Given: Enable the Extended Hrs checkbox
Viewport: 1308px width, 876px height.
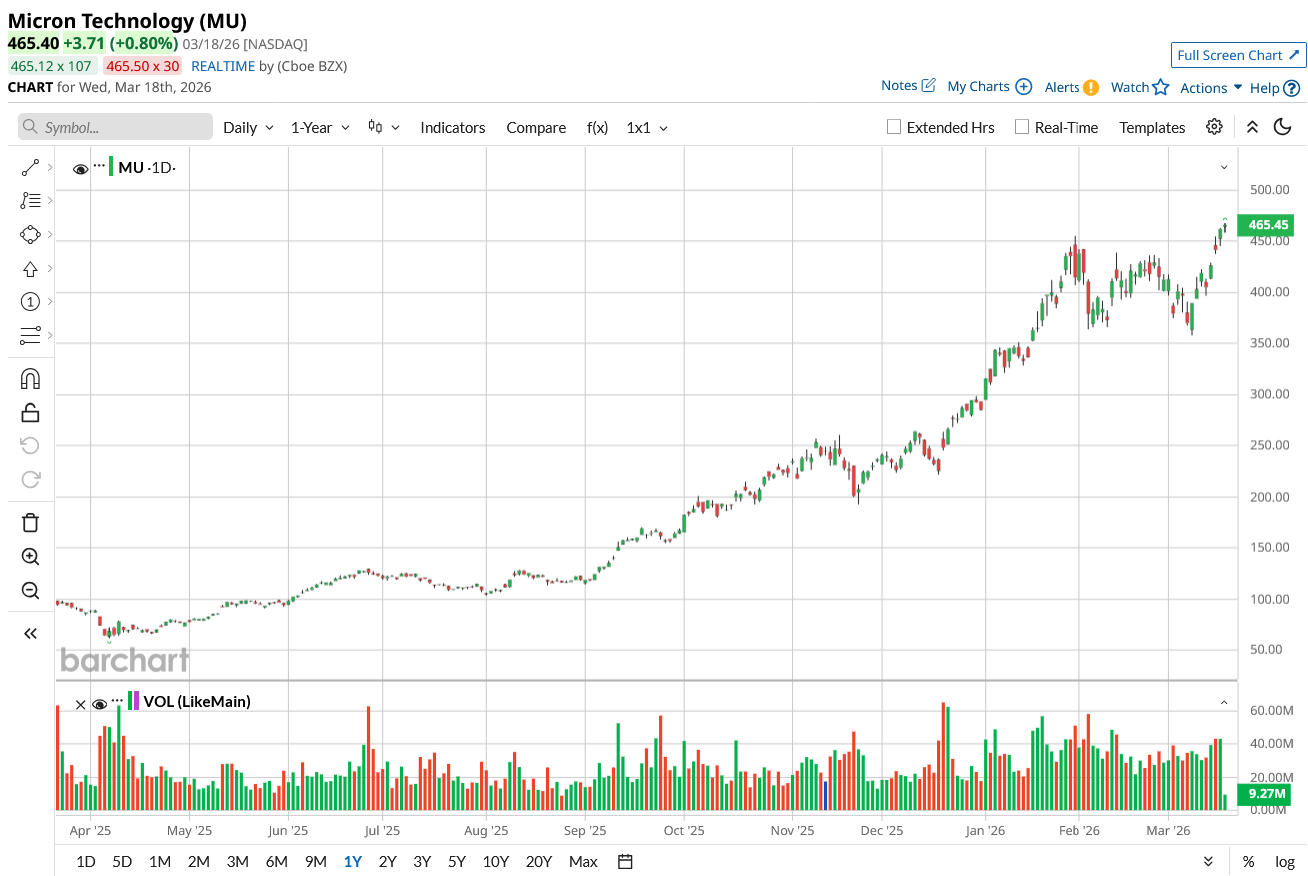Looking at the screenshot, I should 894,127.
